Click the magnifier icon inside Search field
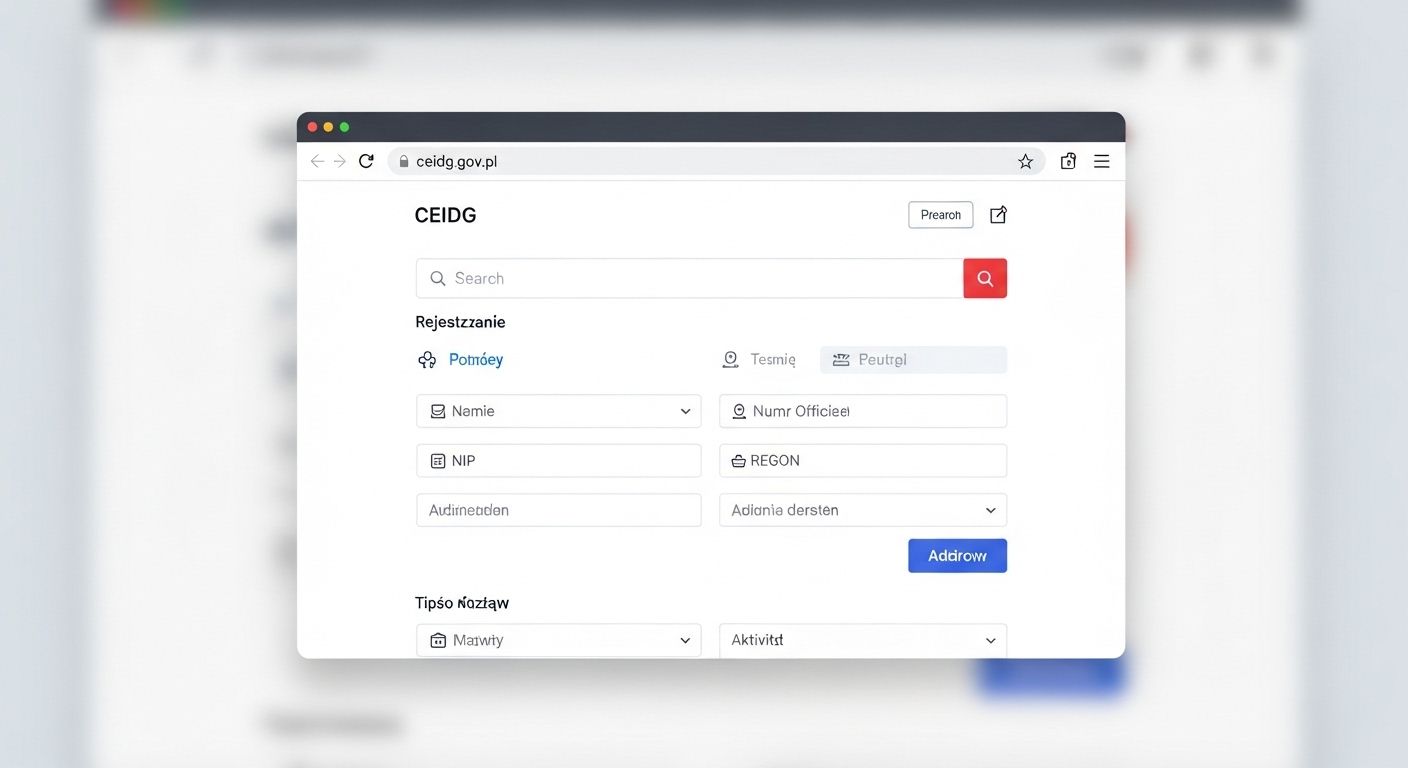This screenshot has width=1408, height=768. tap(437, 278)
